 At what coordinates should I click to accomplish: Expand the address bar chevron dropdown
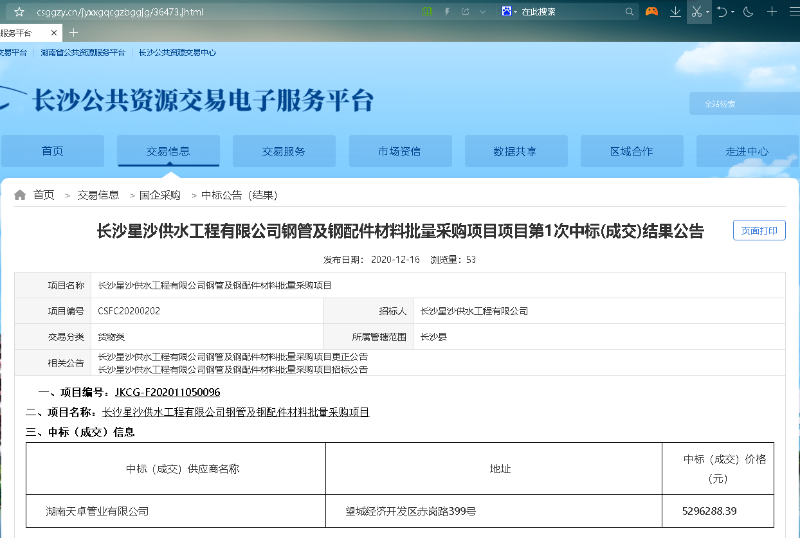(x=484, y=12)
